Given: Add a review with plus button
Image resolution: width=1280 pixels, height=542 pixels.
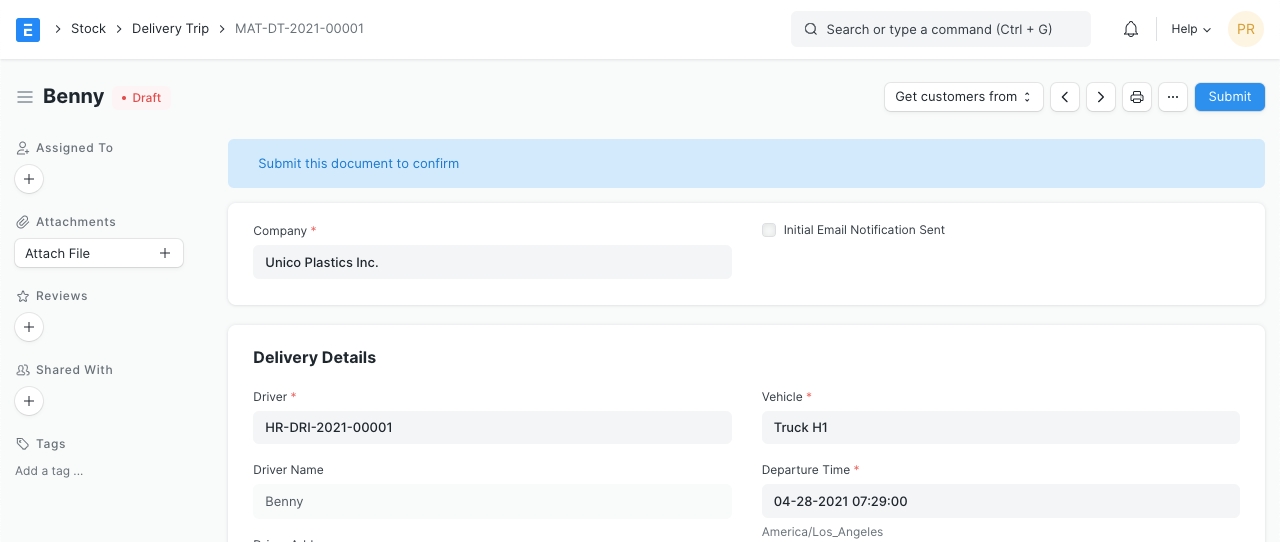Looking at the screenshot, I should coord(29,327).
